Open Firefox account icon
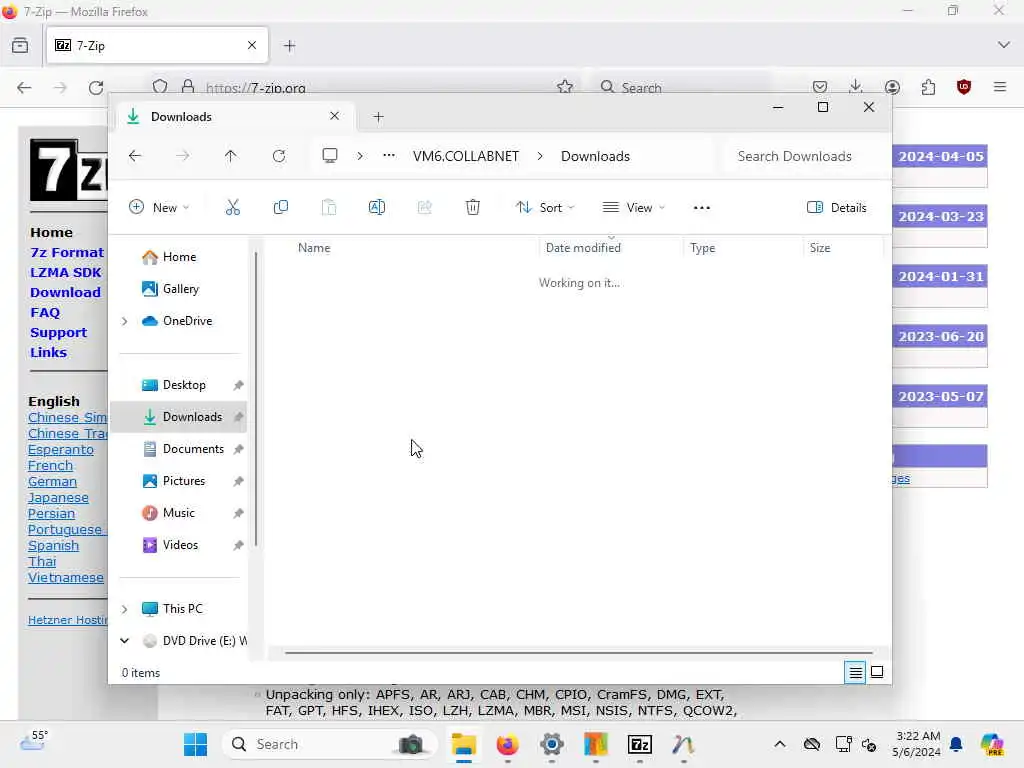Screen dimensions: 1024x768 point(892,87)
